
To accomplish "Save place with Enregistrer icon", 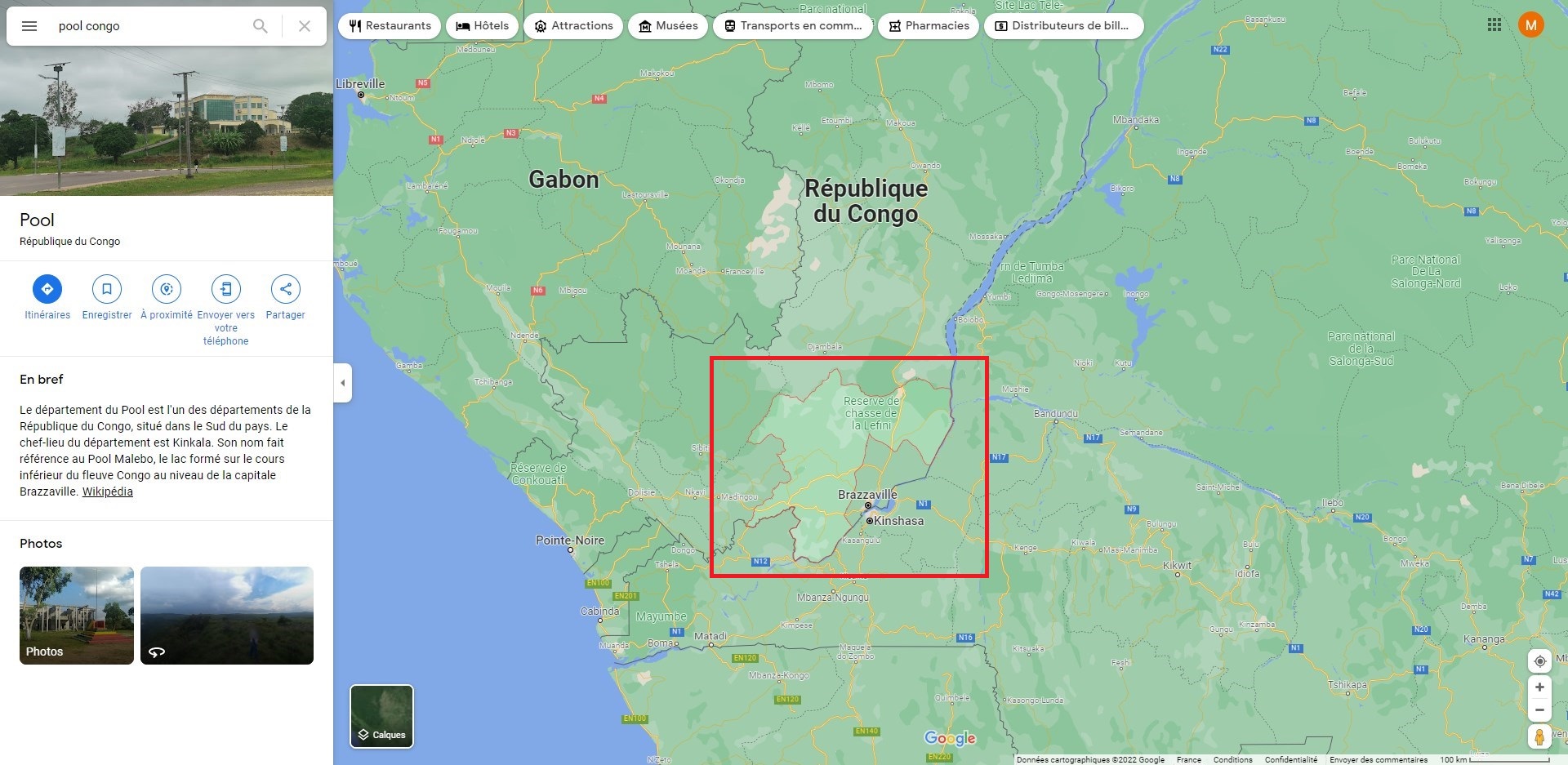I will click(107, 289).
